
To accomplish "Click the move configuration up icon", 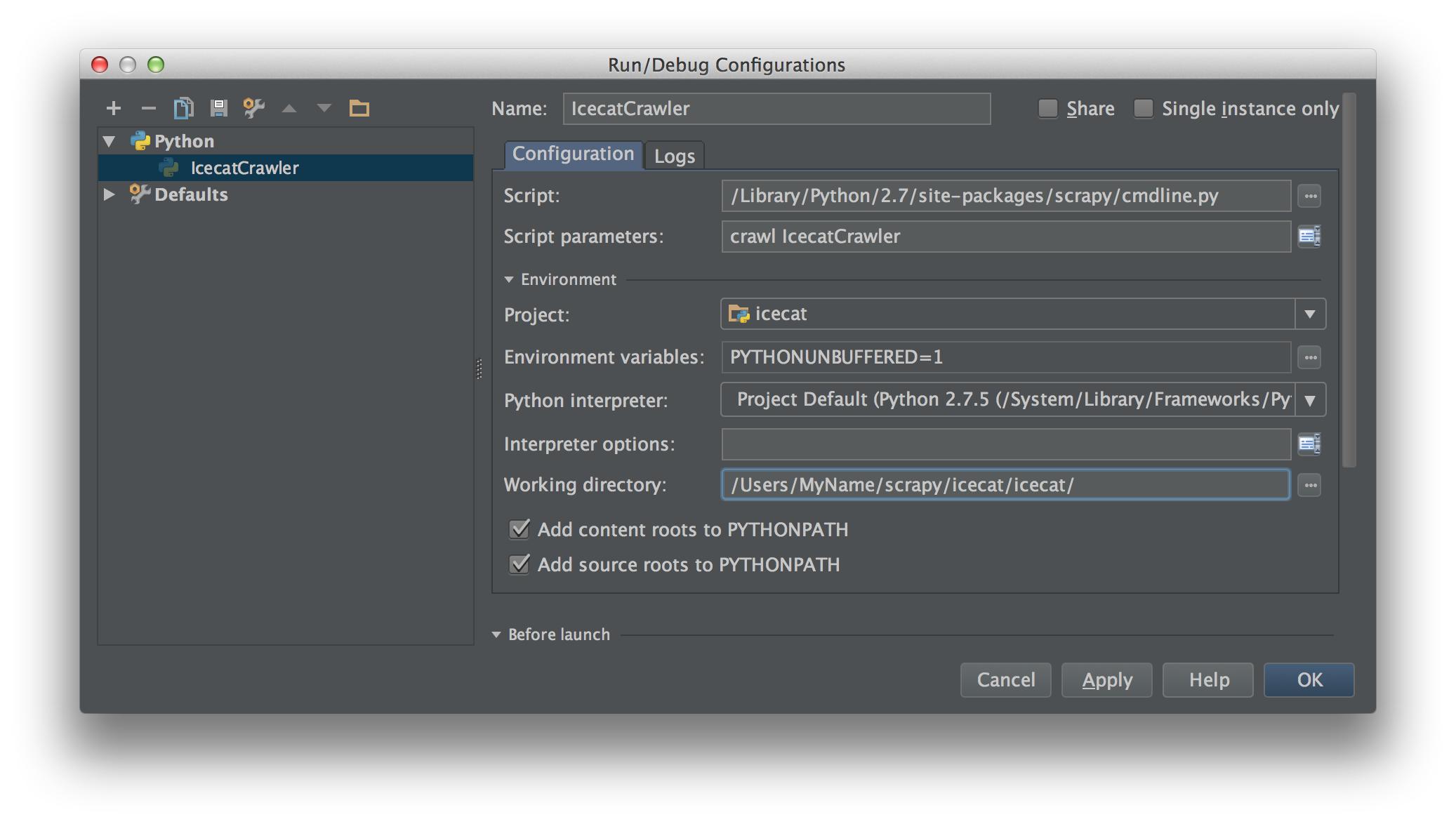I will 289,107.
